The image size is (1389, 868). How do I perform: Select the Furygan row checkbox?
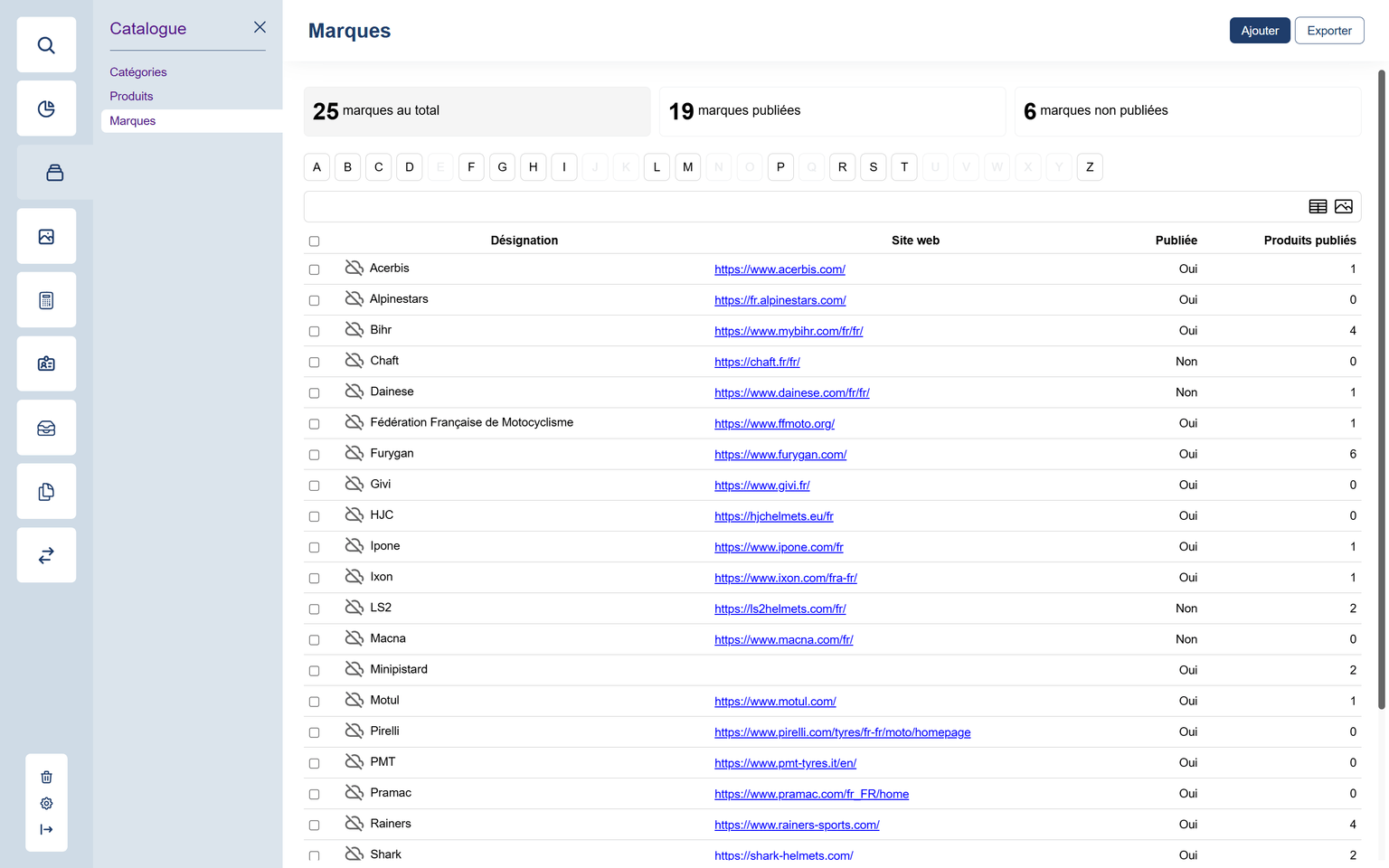click(x=314, y=455)
